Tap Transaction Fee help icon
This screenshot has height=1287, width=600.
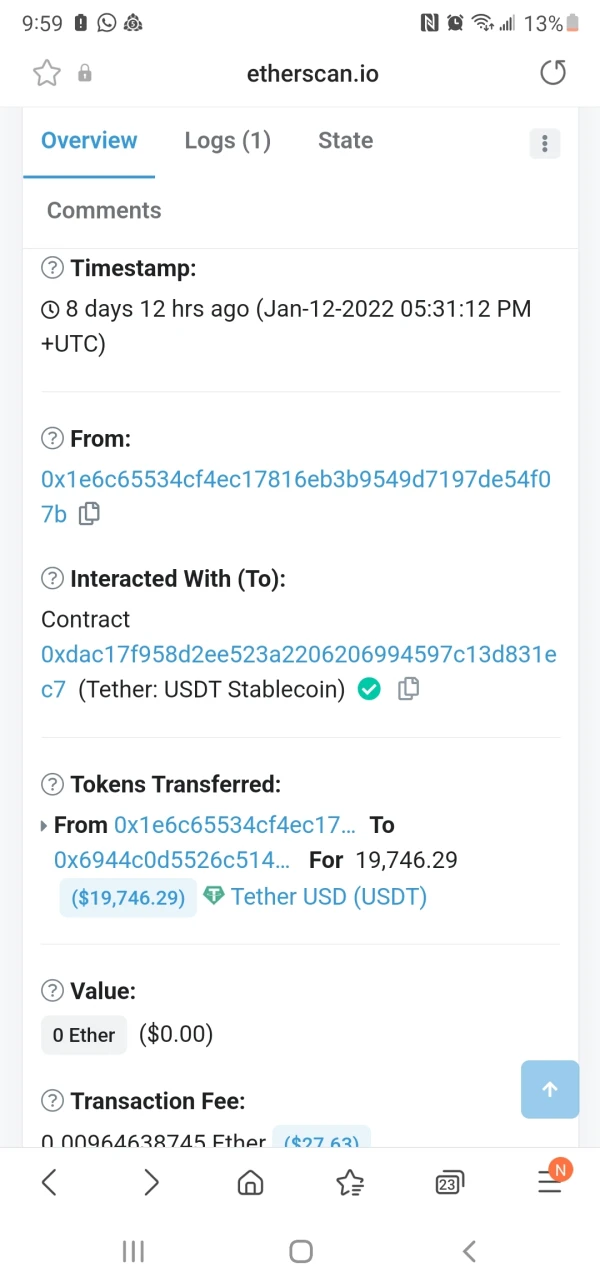click(52, 1101)
